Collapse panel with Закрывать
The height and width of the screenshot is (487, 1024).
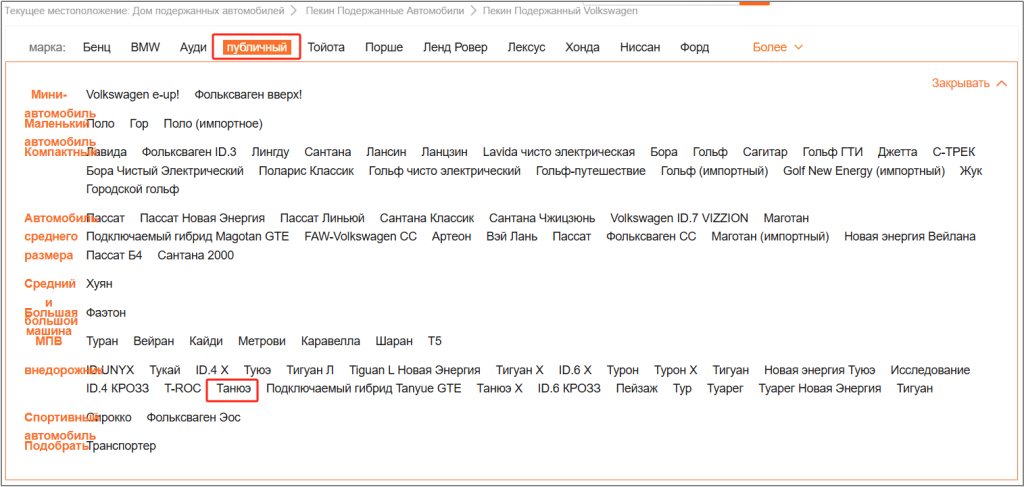coord(969,84)
